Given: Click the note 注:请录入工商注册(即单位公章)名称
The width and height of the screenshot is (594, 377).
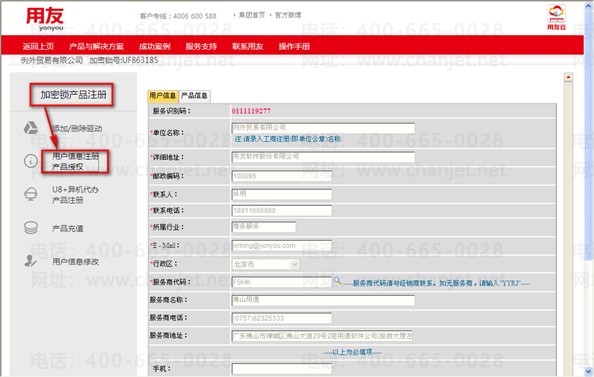Looking at the screenshot, I should click(288, 139).
